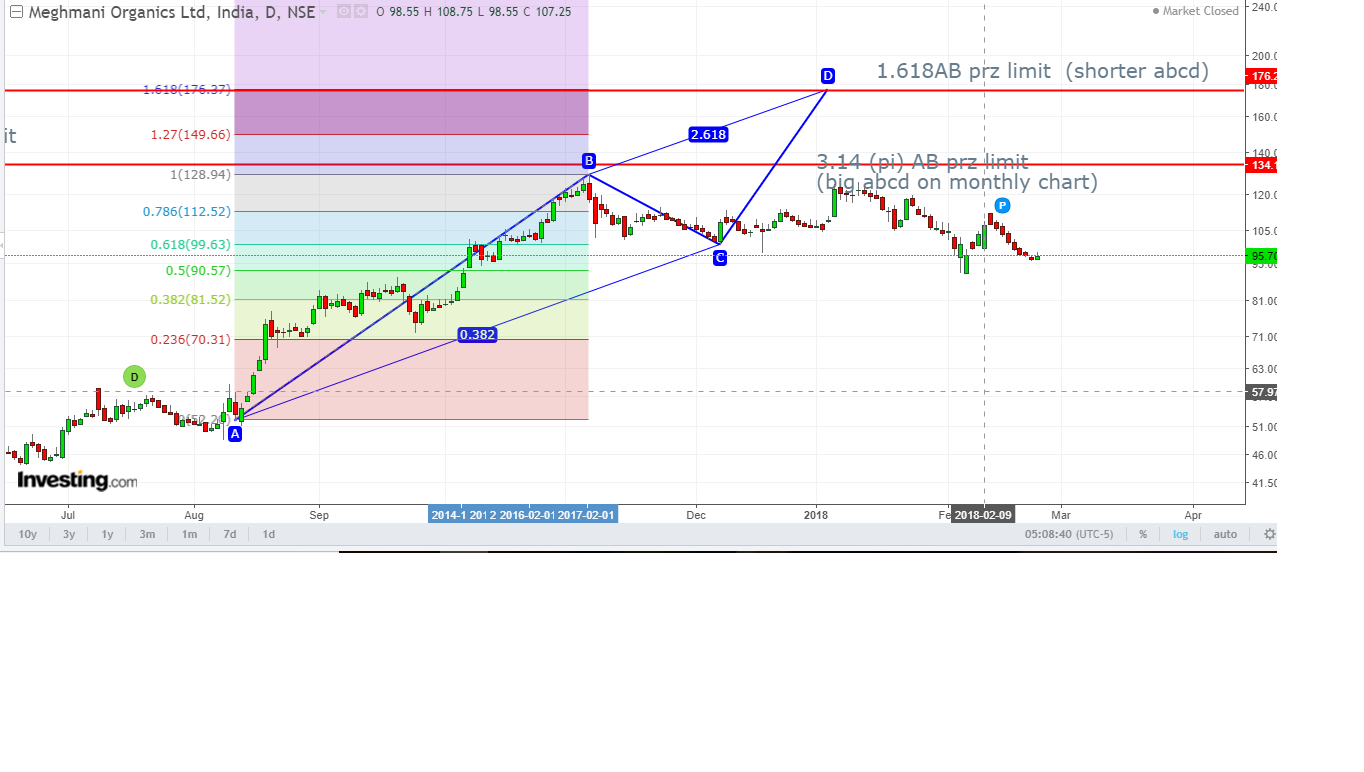Switch chart range to 10y
The height and width of the screenshot is (772, 1364).
click(x=28, y=534)
